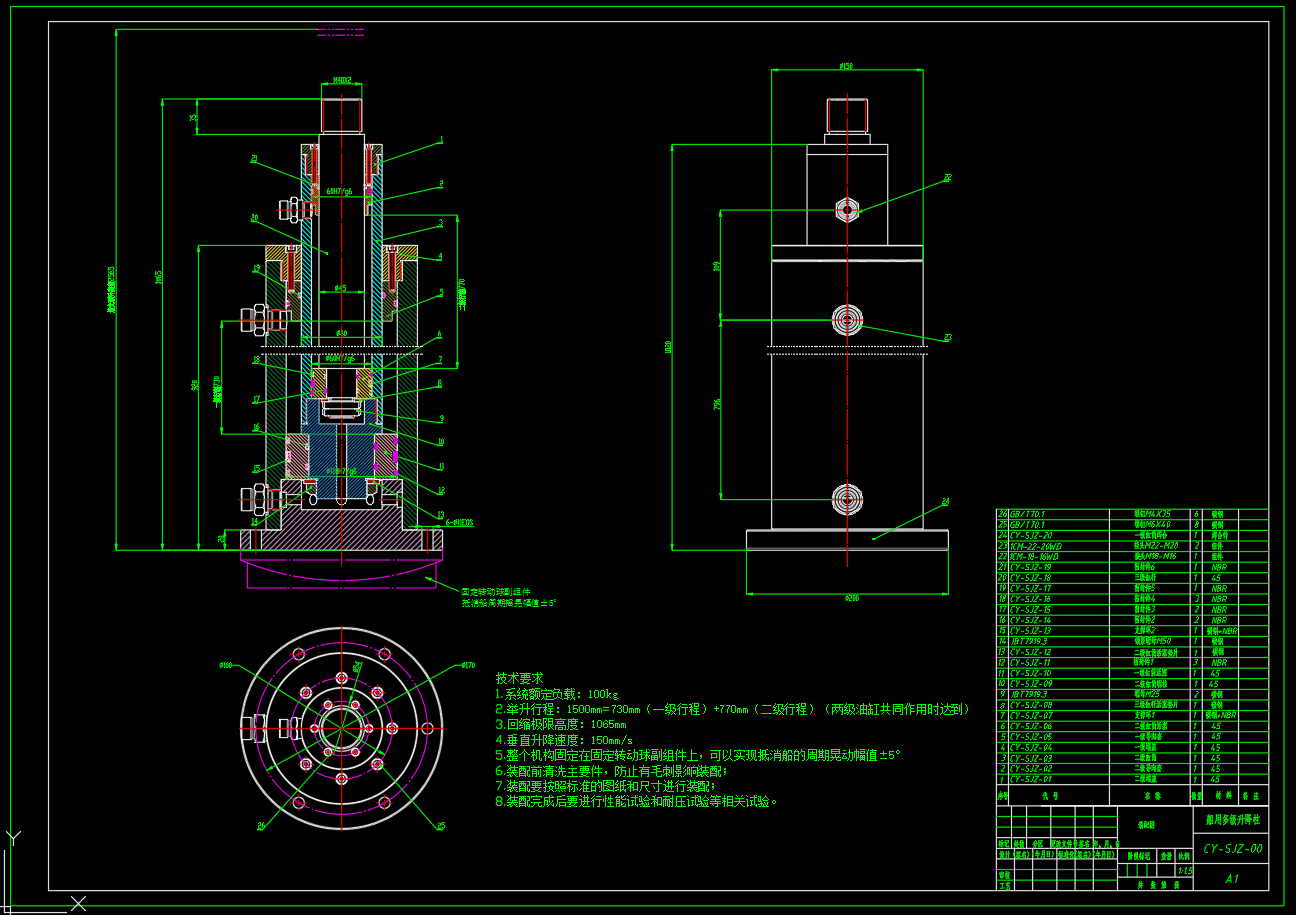Click the M40x2 thread dimension at top
Screen dimensions: 1296x915
tap(343, 78)
